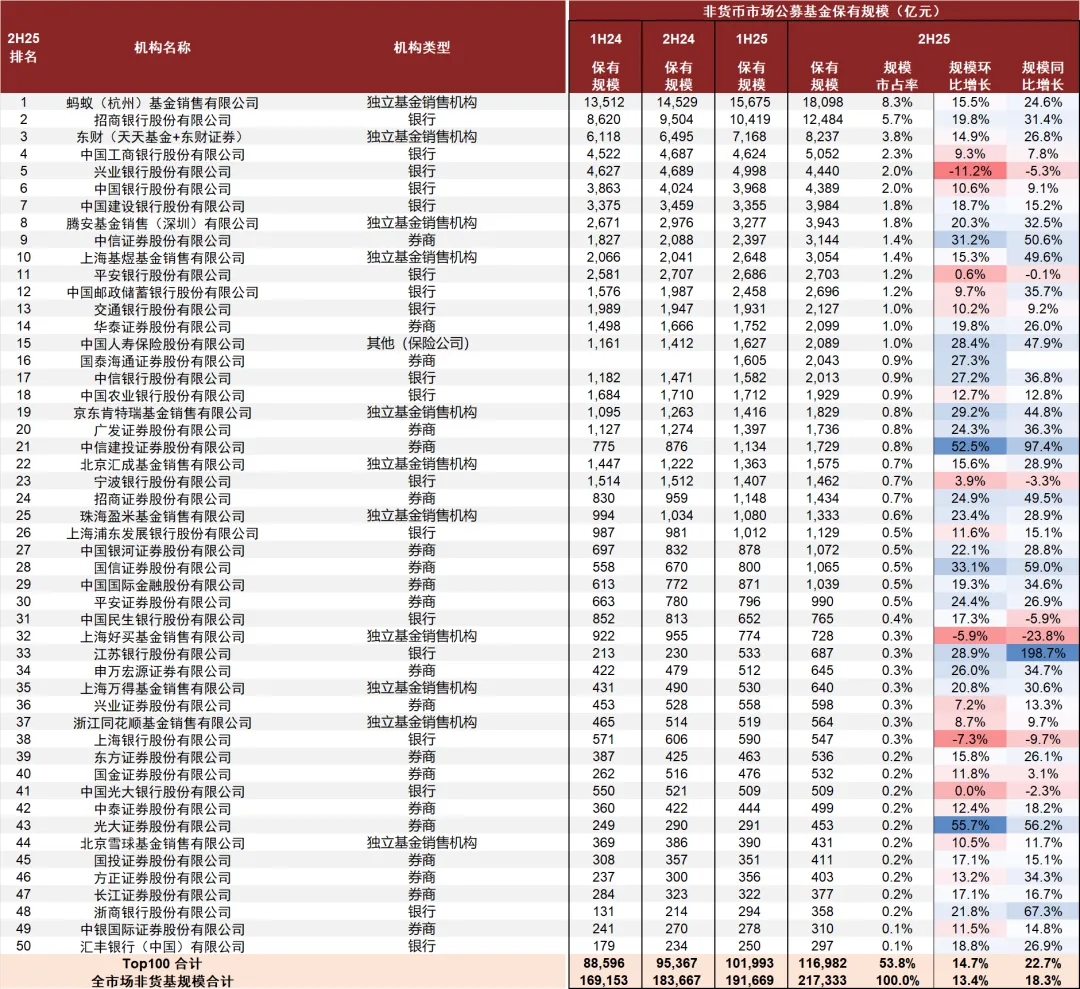Image resolution: width=1080 pixels, height=989 pixels.
Task: Click 中国国际金融股份有限公司 name
Action: [x=163, y=585]
